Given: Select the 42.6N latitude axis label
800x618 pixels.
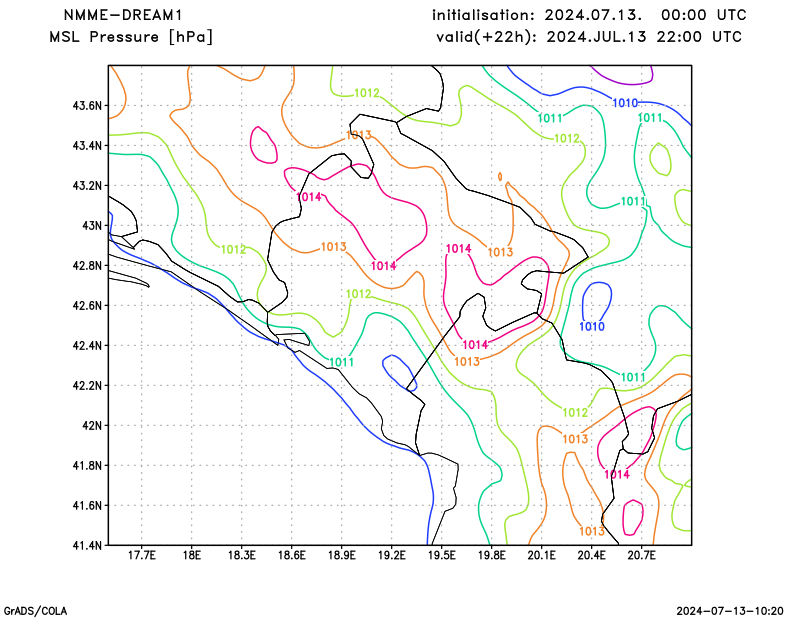Looking at the screenshot, I should tap(88, 306).
